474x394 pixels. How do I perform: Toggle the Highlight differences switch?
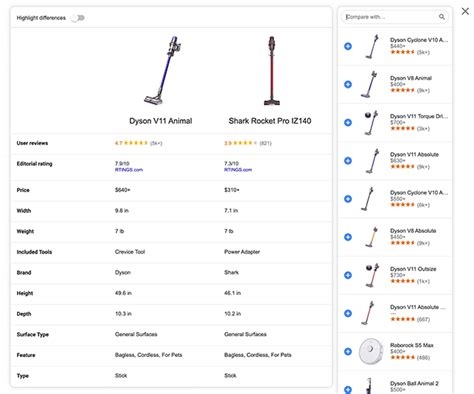pos(78,18)
